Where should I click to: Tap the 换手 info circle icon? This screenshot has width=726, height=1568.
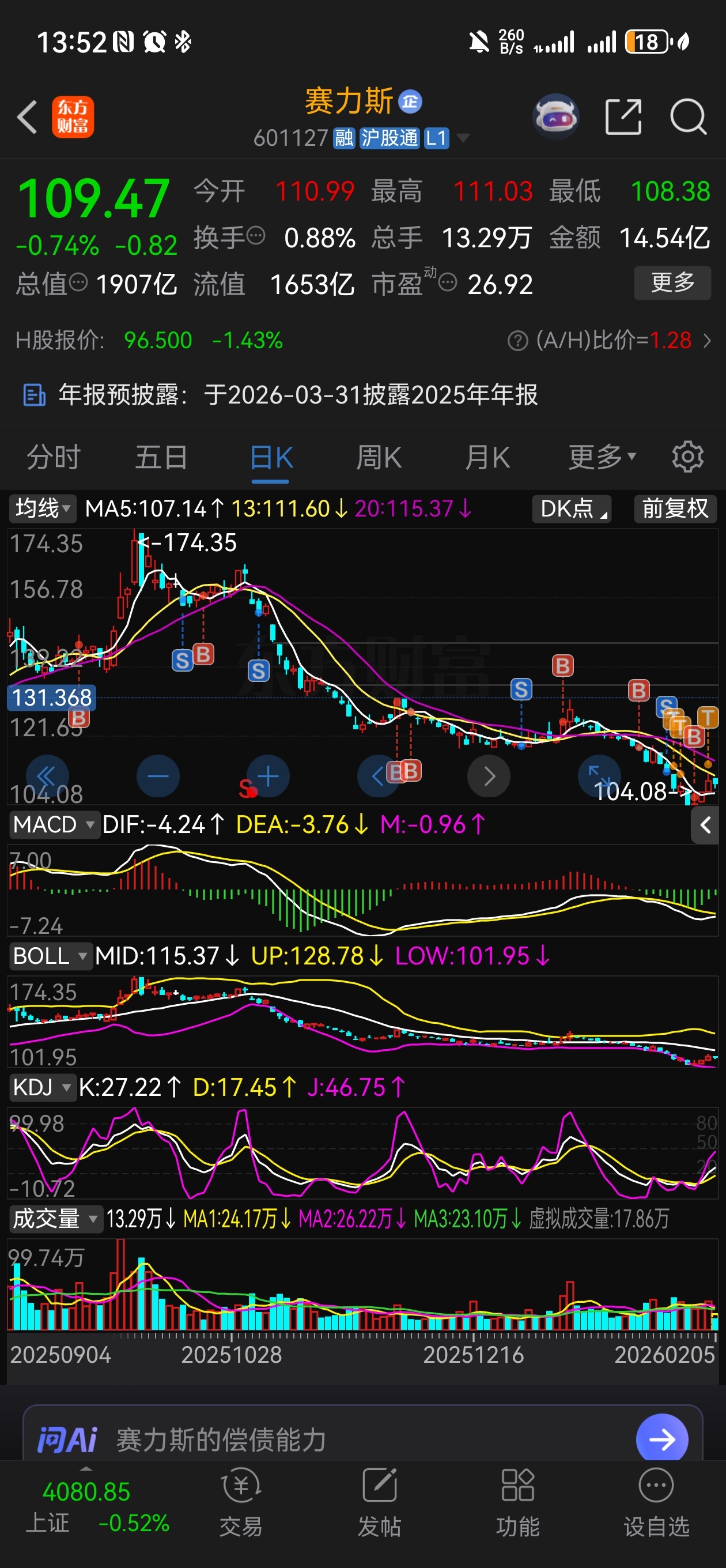256,235
